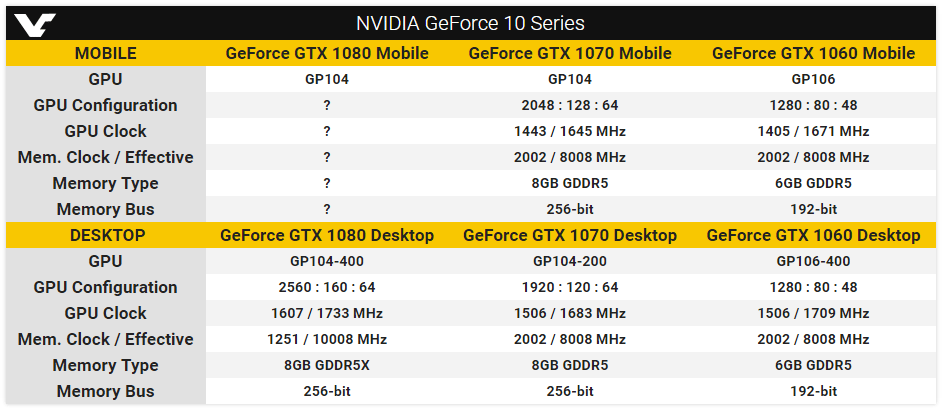The width and height of the screenshot is (945, 414).
Task: Click the desktop Memory Bus row label
Action: pos(105,391)
